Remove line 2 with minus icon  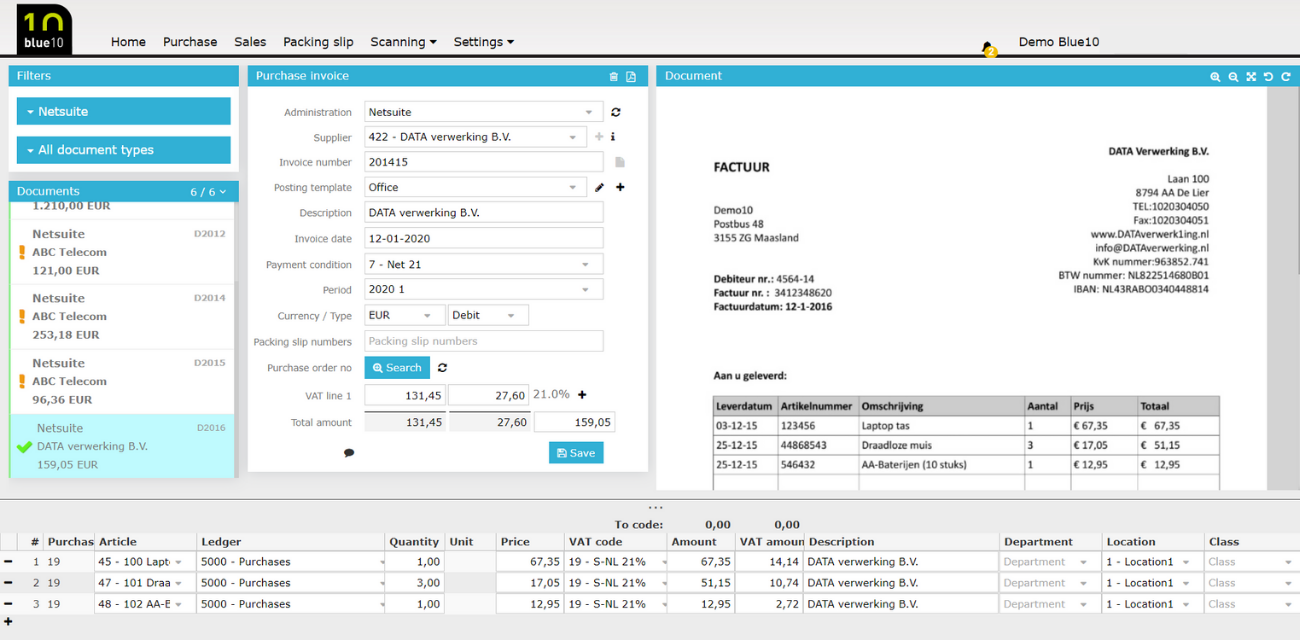coord(8,583)
